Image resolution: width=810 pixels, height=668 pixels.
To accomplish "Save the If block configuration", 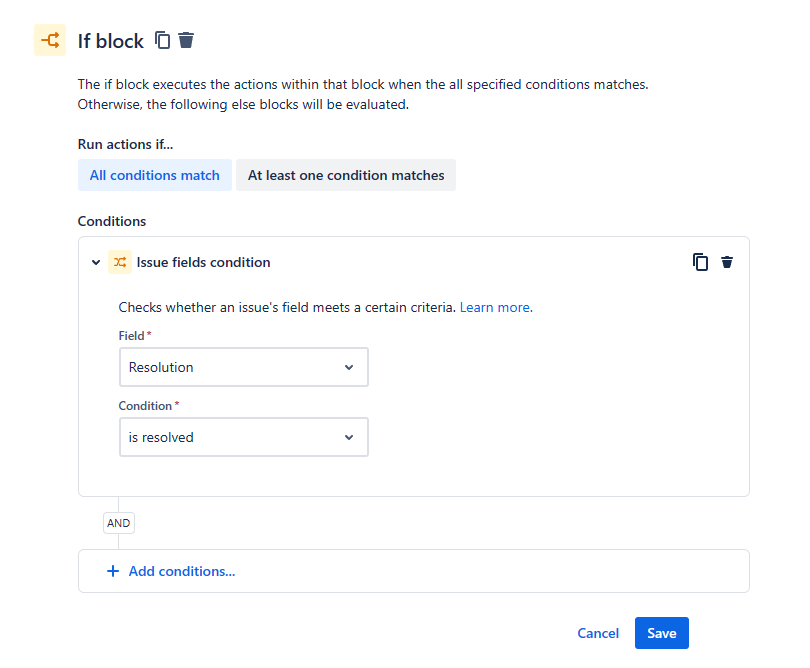I will click(662, 633).
